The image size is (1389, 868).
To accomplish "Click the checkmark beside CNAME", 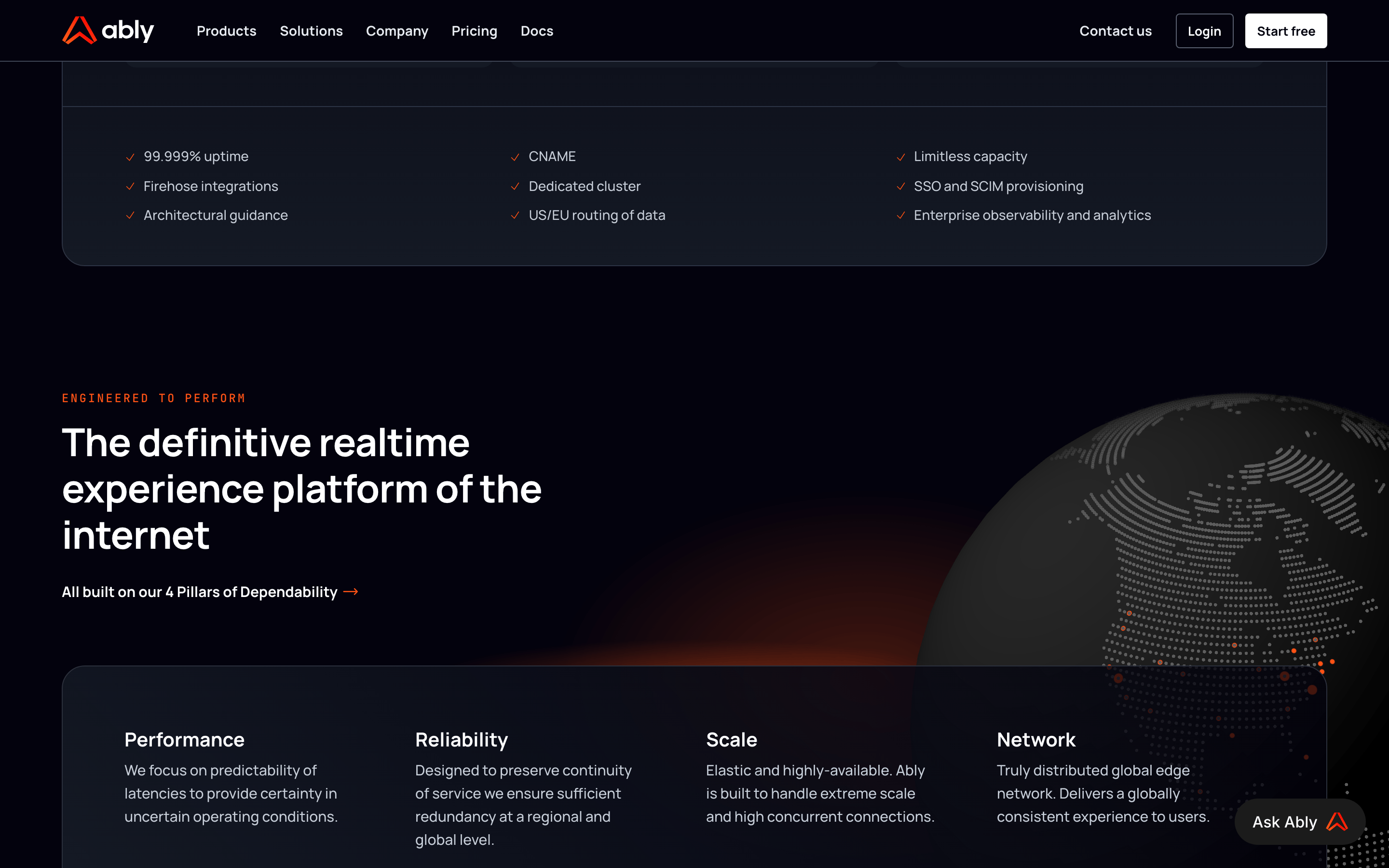I will [516, 157].
